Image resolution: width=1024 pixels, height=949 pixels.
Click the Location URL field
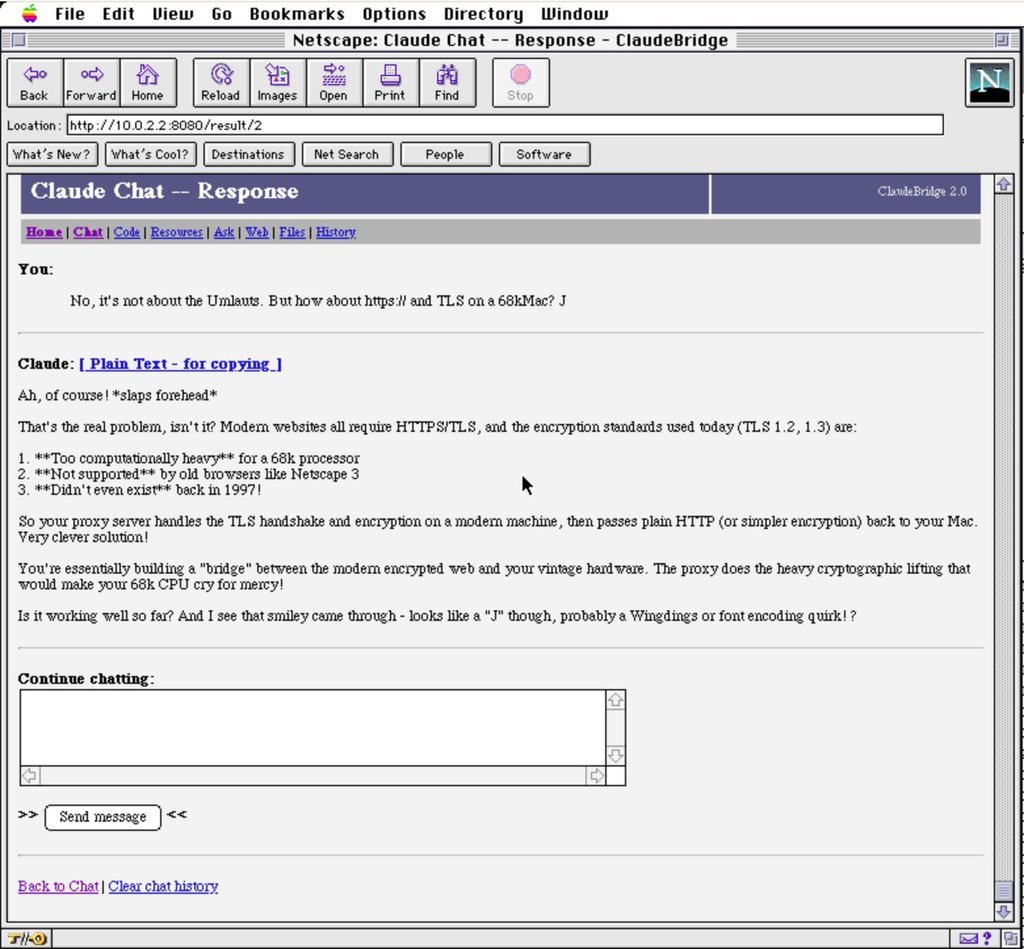[505, 125]
